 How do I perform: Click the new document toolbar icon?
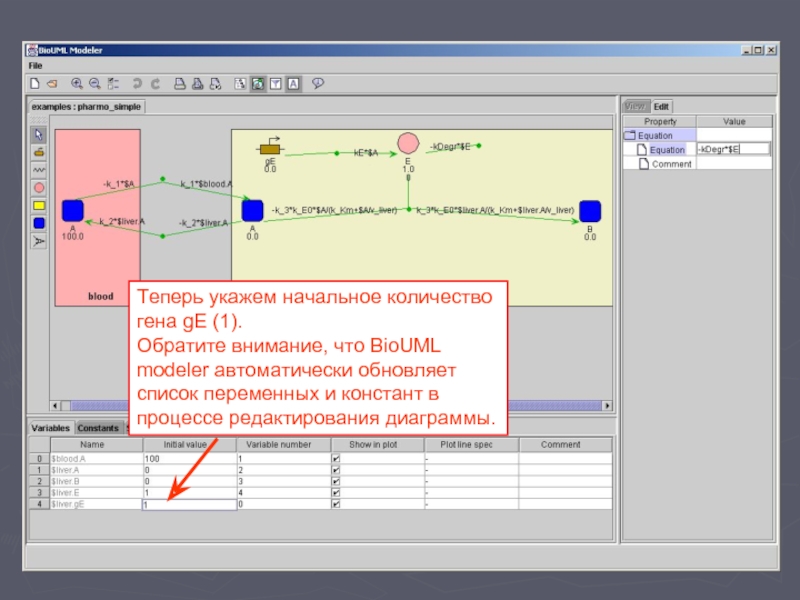(x=35, y=84)
